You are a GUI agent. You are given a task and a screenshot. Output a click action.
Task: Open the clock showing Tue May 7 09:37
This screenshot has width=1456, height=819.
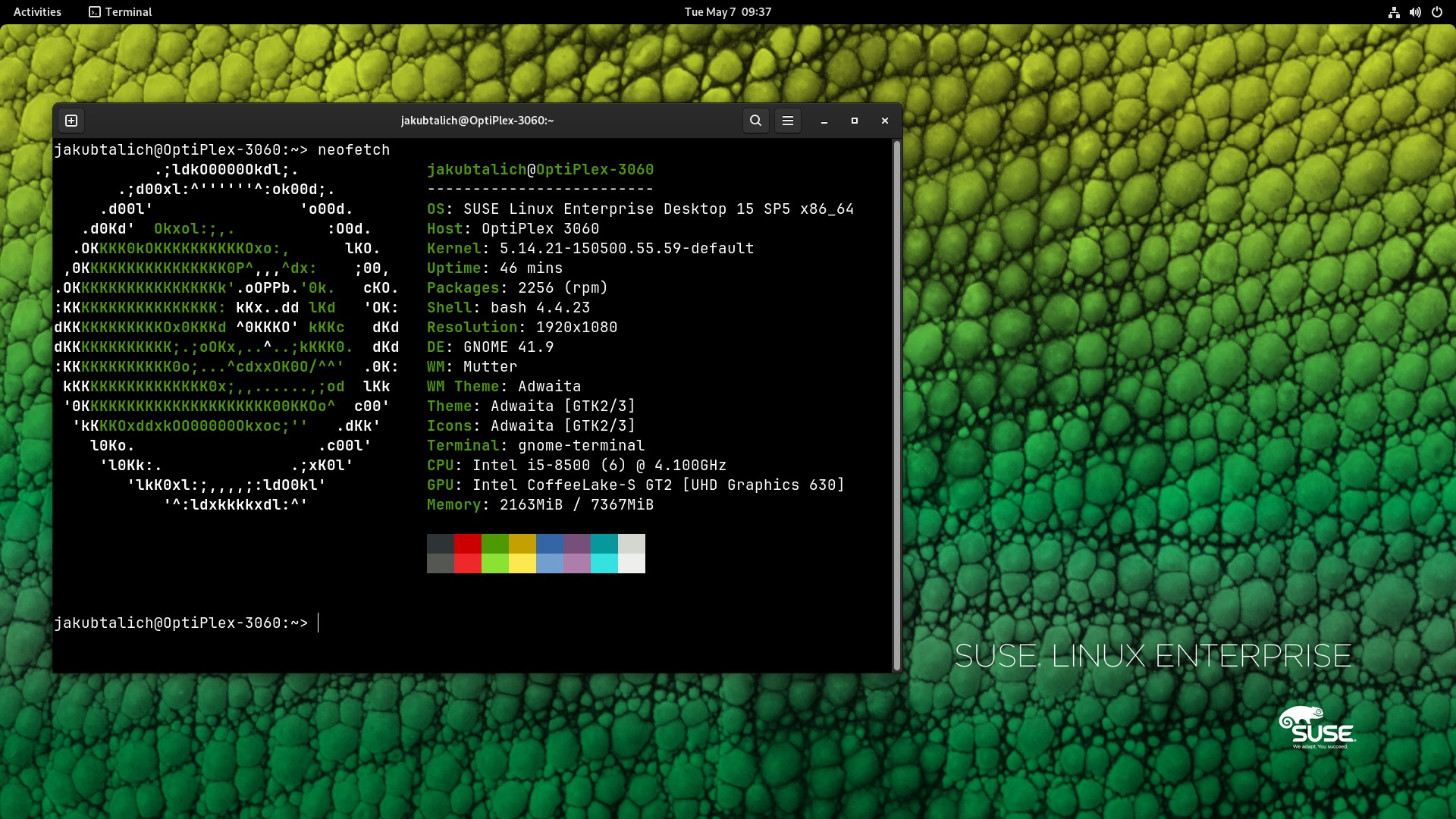(728, 12)
